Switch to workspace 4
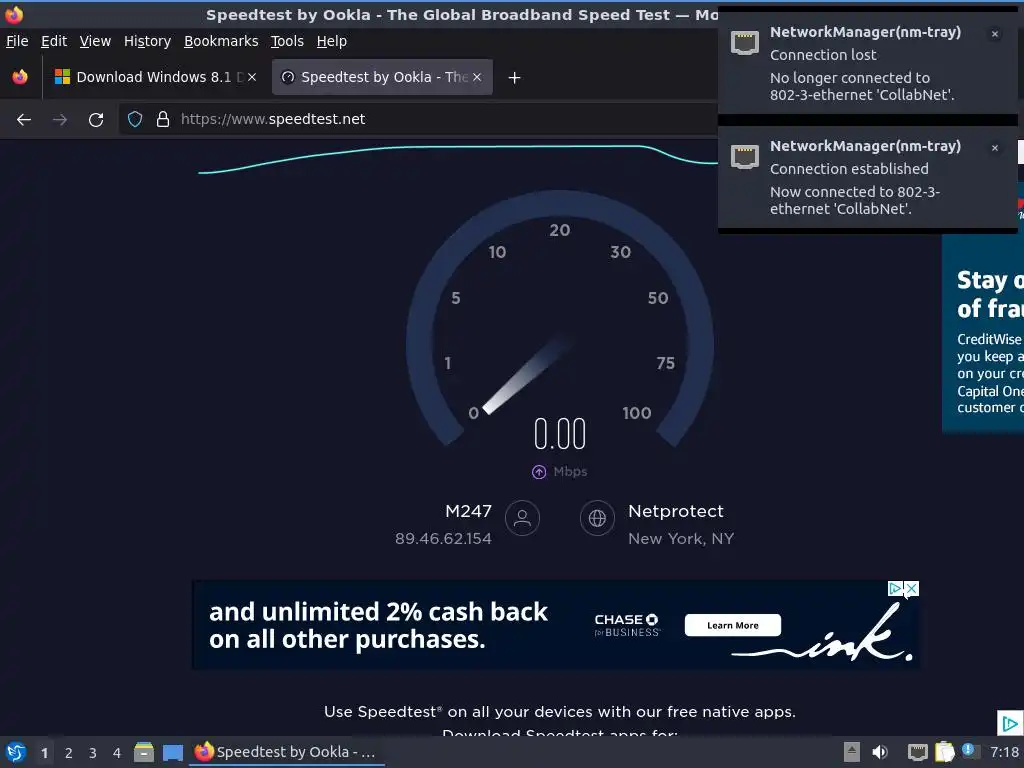The width and height of the screenshot is (1024, 768). (117, 753)
